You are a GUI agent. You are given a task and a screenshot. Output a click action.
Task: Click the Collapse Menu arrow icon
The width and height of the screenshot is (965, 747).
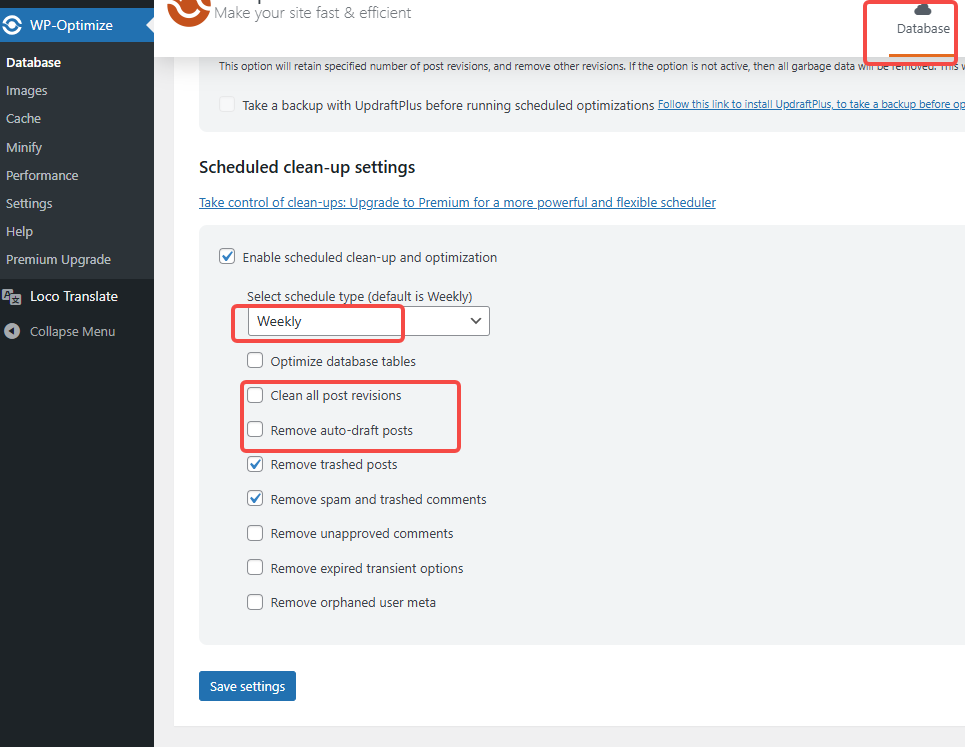pos(12,331)
